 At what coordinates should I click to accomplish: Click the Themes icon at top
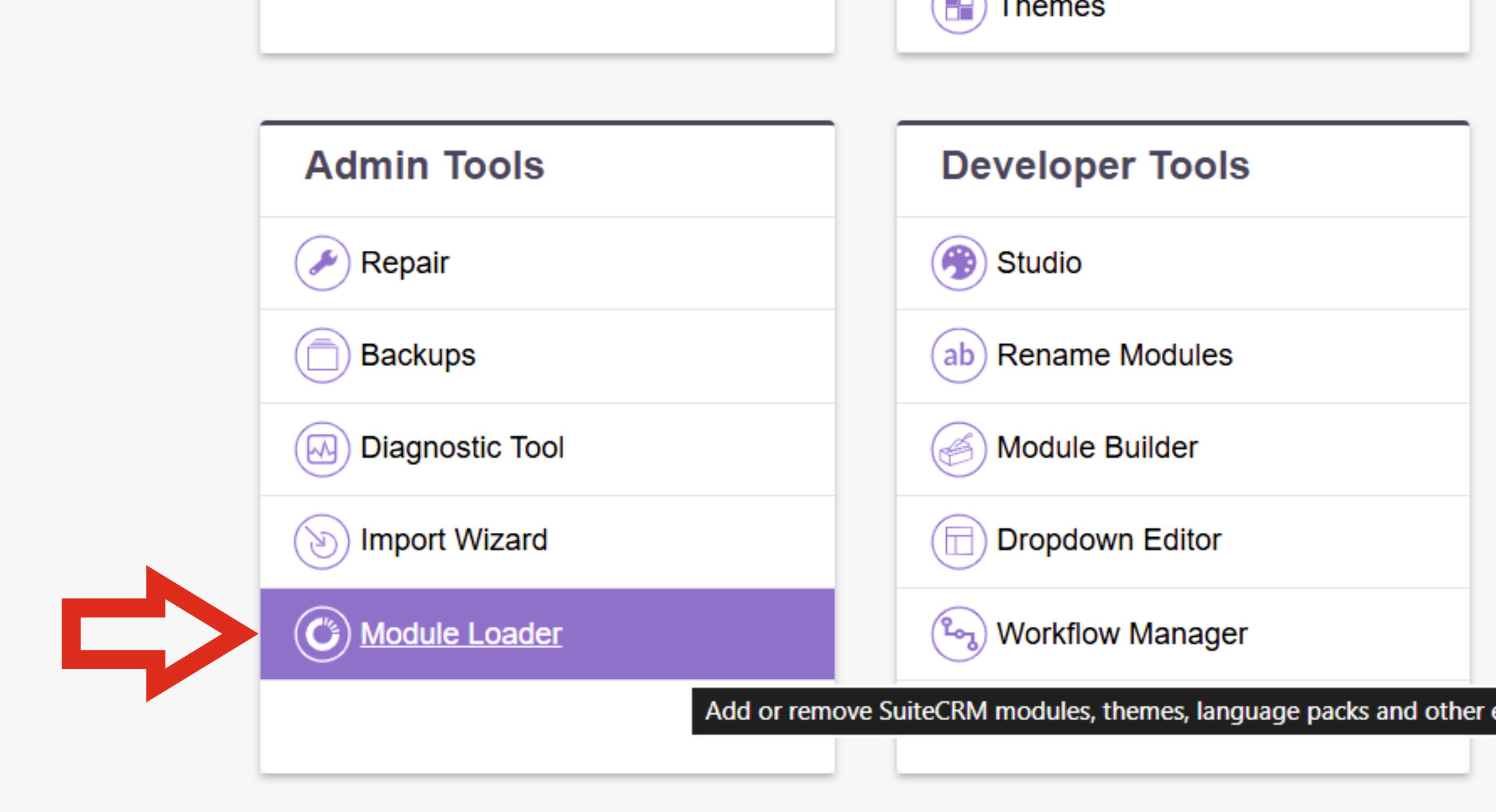(959, 10)
